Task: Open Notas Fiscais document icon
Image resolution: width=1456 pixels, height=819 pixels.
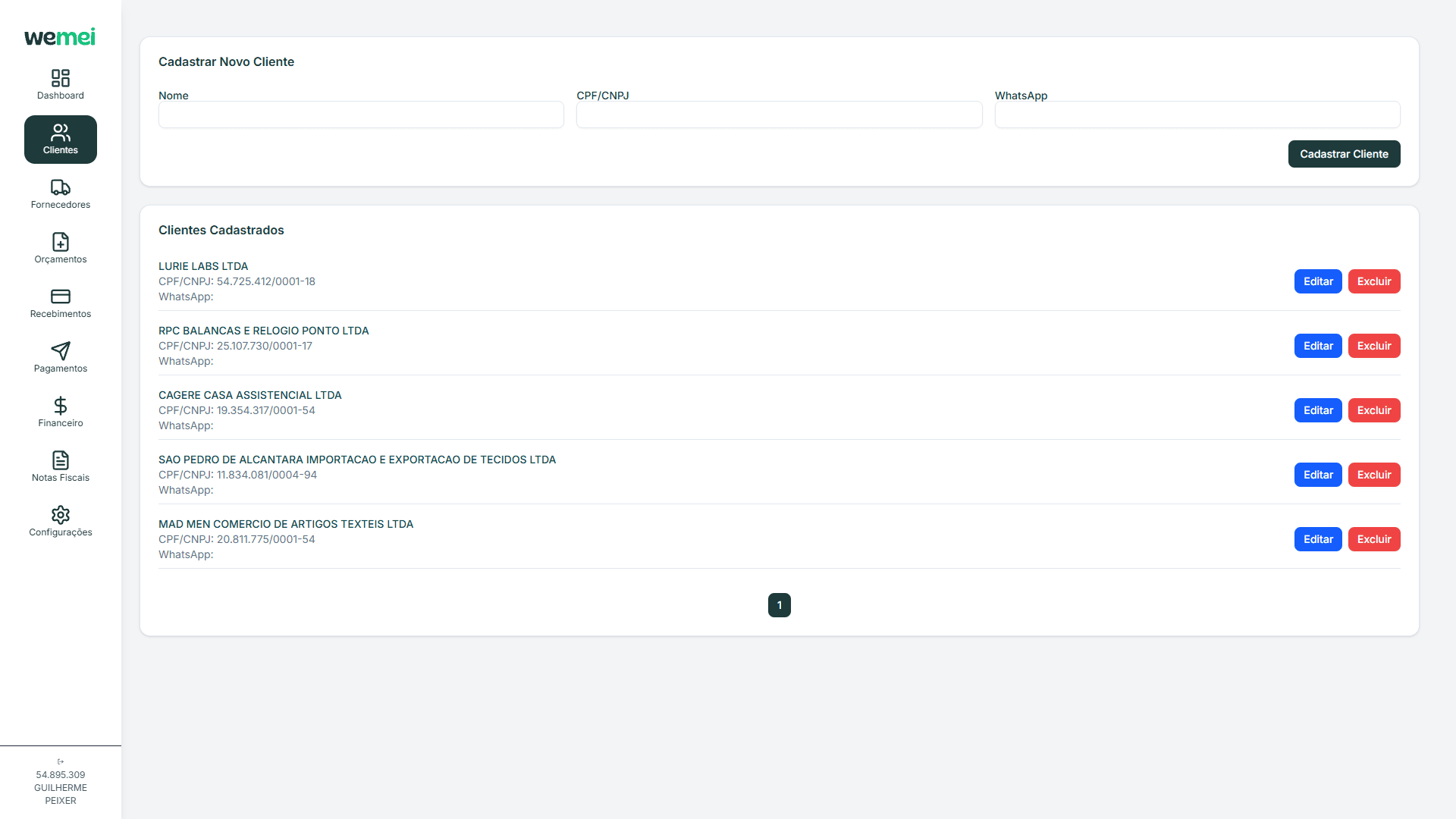Action: pyautogui.click(x=61, y=460)
